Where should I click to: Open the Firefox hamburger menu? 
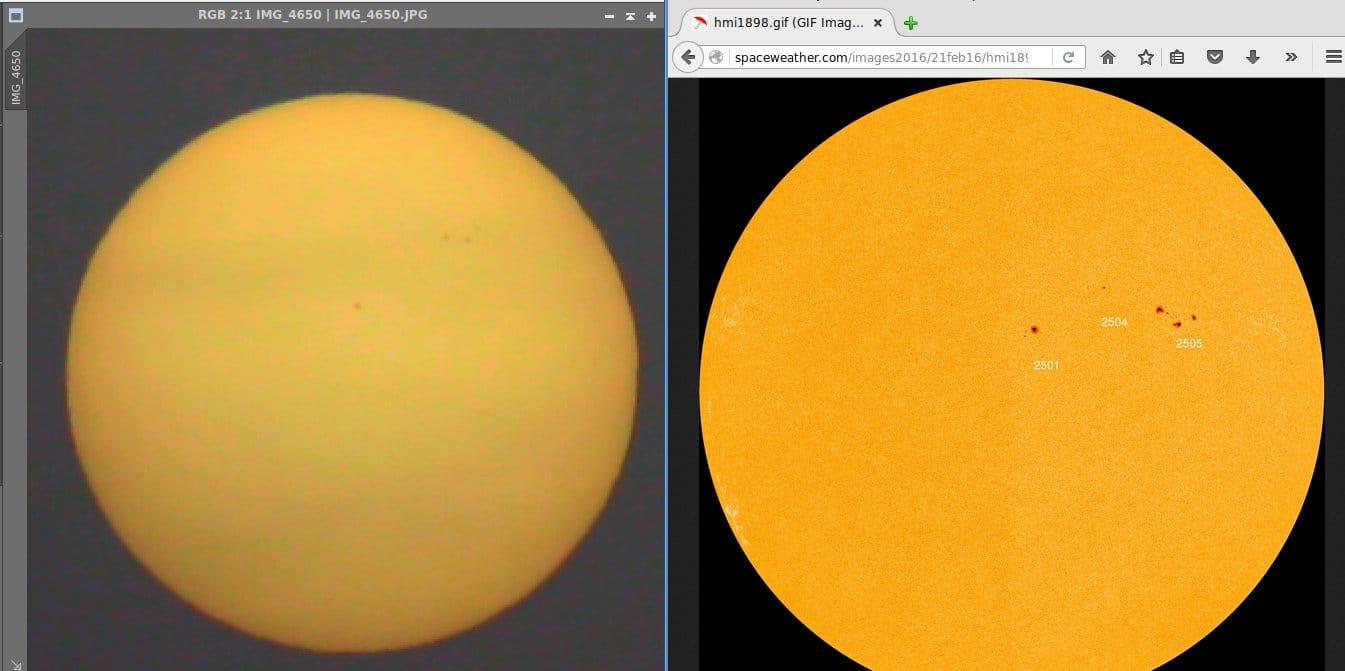[1333, 57]
